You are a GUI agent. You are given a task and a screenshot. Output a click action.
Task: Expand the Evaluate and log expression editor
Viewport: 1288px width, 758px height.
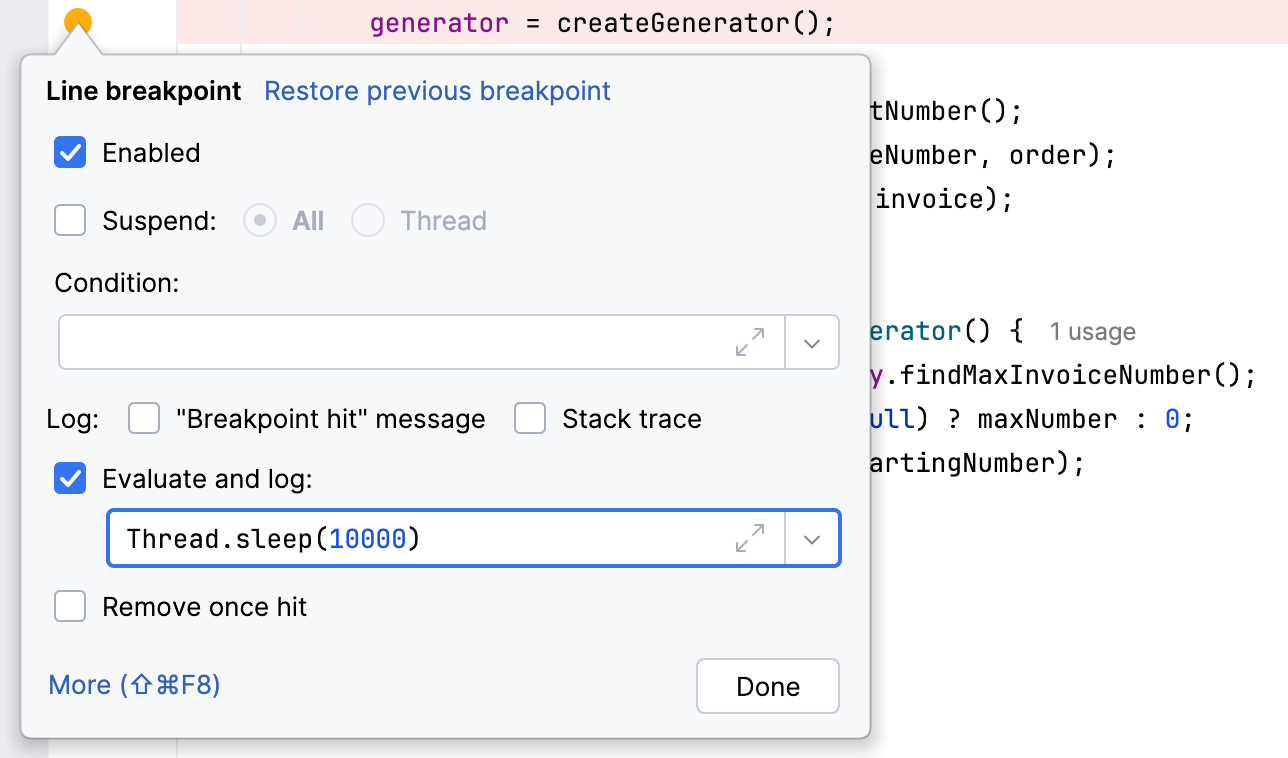pyautogui.click(x=750, y=539)
